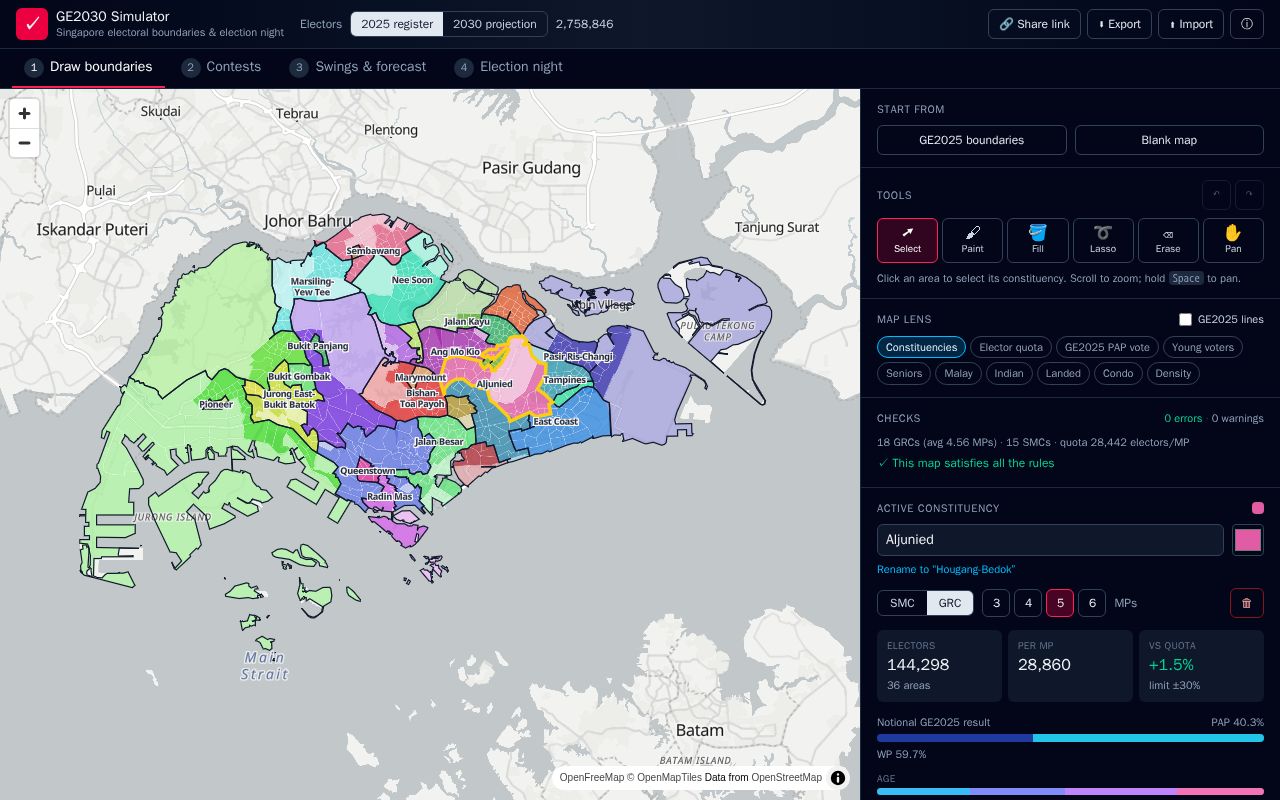Screen dimensions: 1280x800
Task: Click the redo arrow in Tools
Action: coord(1249,195)
